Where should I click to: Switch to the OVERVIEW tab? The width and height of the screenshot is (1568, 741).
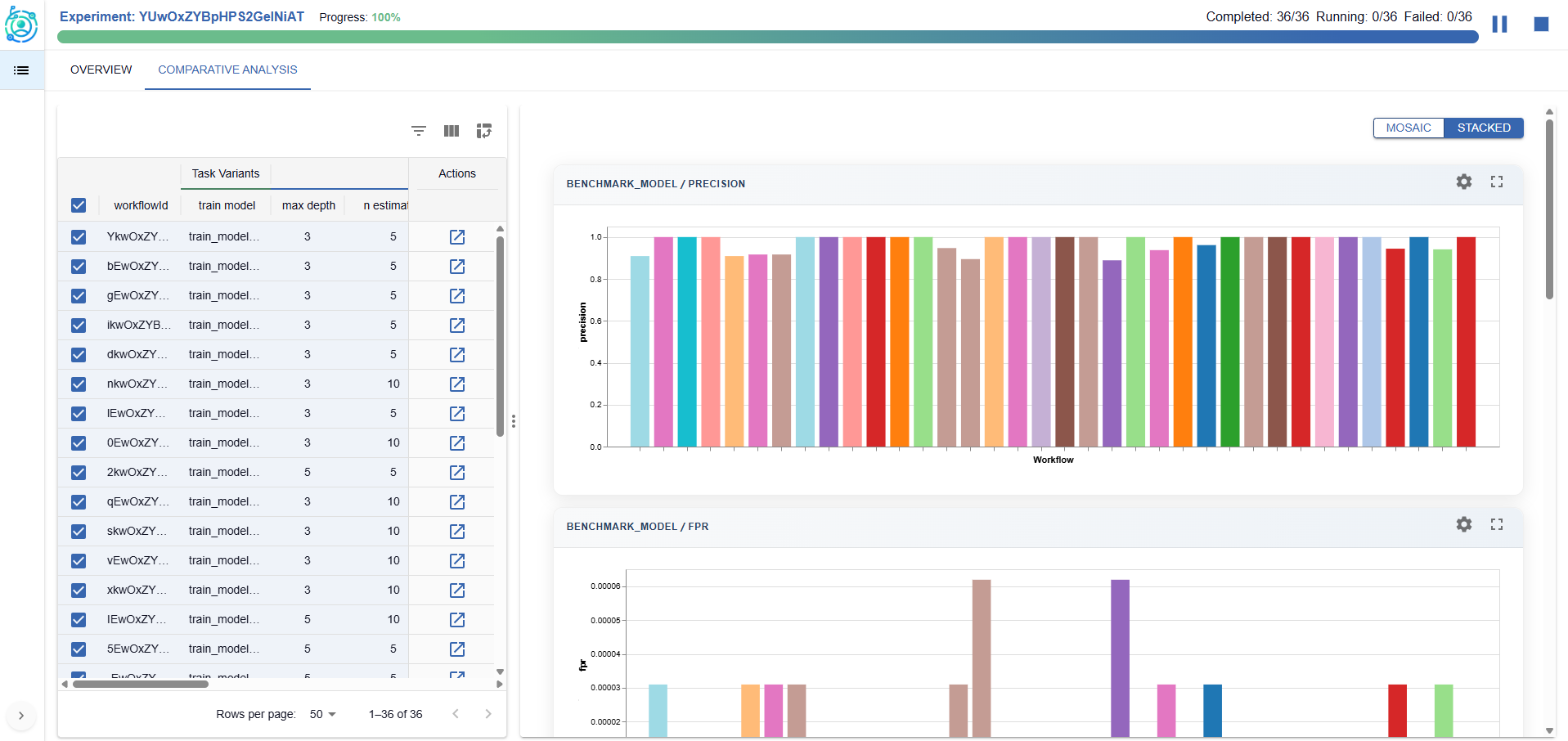click(101, 70)
